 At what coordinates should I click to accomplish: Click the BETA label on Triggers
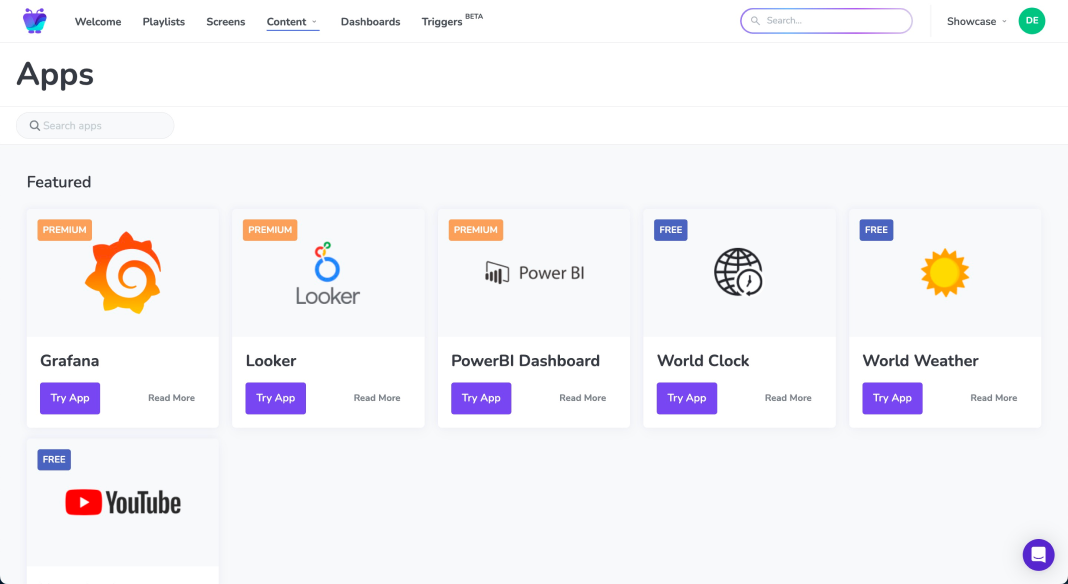tap(475, 15)
